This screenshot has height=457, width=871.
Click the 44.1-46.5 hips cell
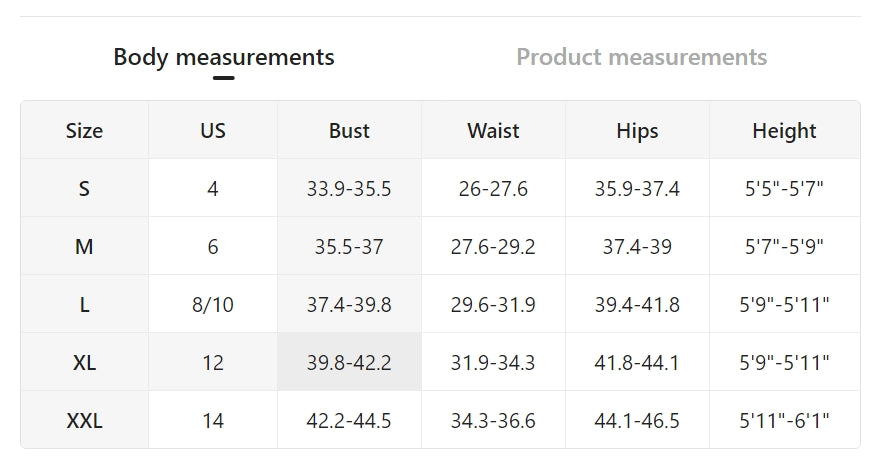(637, 421)
